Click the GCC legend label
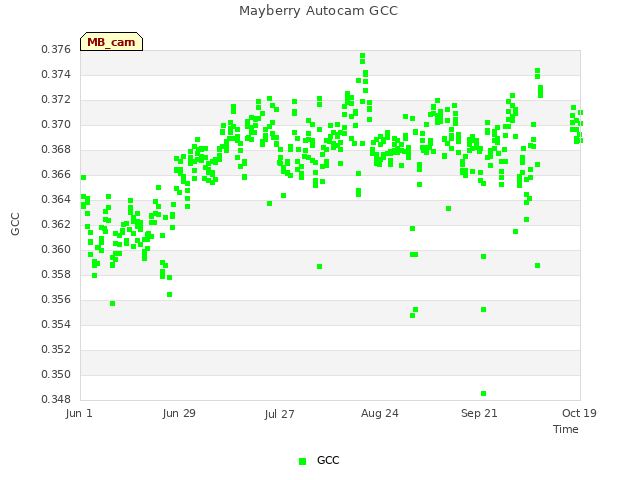 tap(328, 460)
